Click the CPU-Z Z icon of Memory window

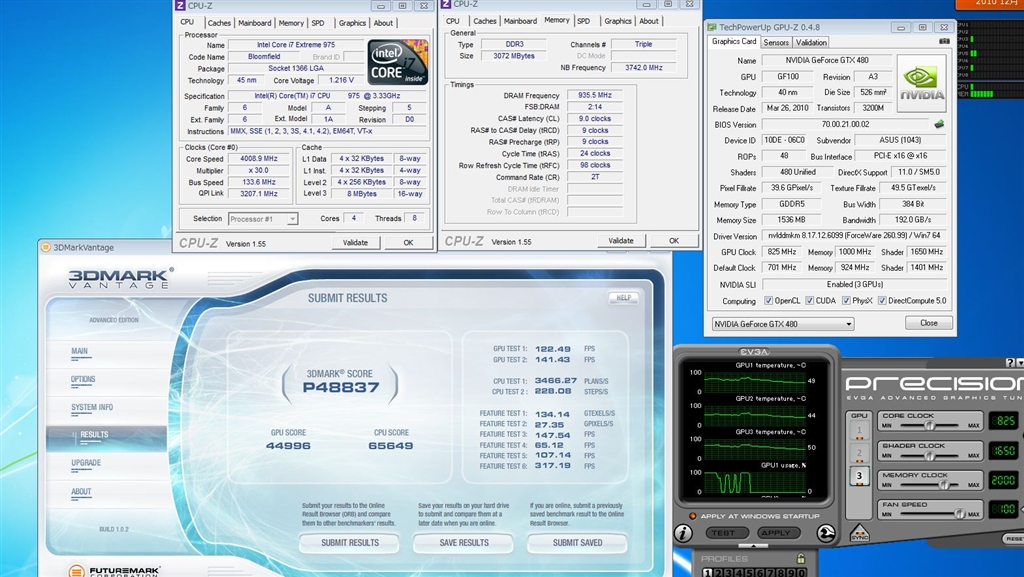click(x=446, y=4)
